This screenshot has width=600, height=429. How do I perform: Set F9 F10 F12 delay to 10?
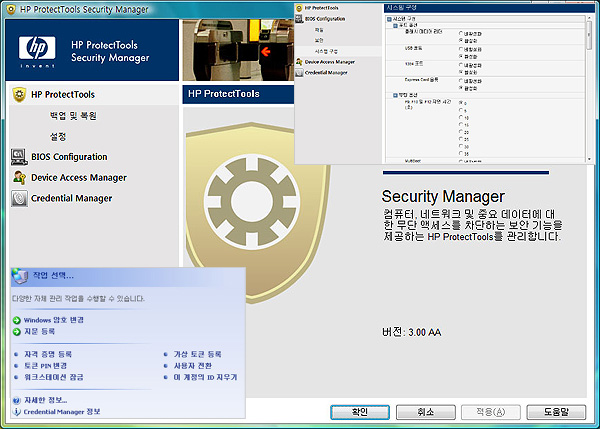coord(461,117)
